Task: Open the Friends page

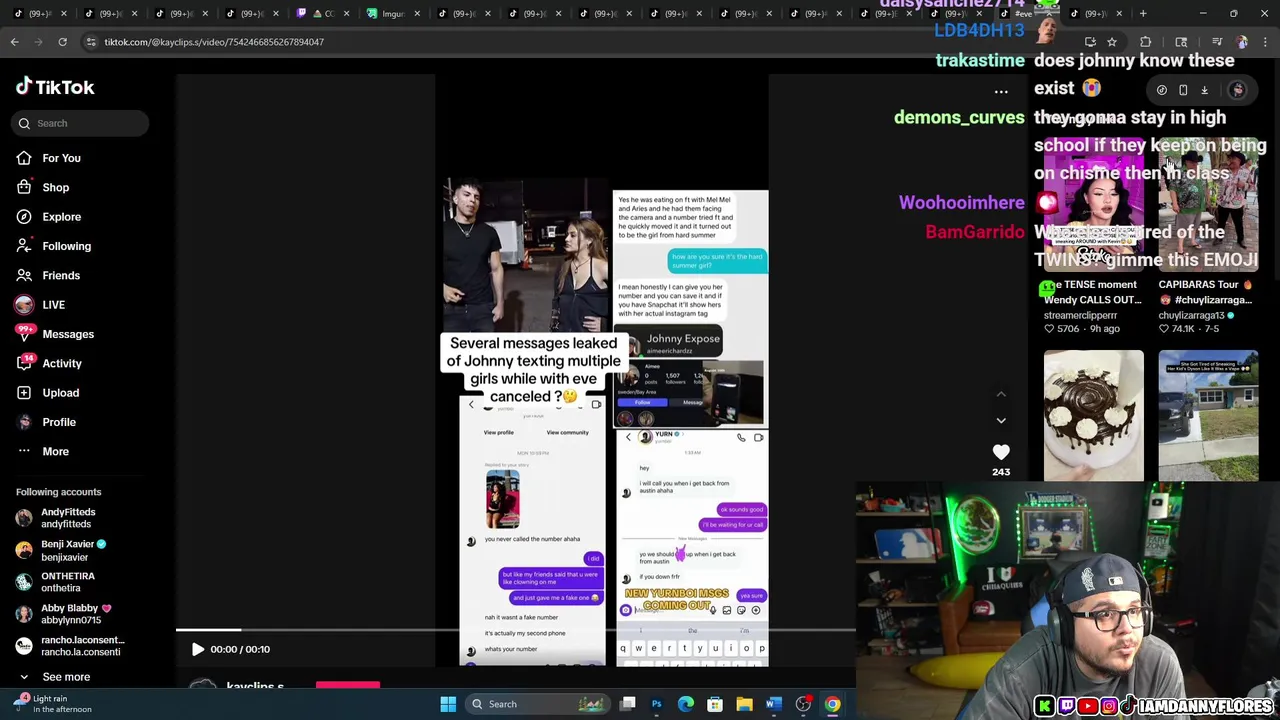Action: pos(61,275)
